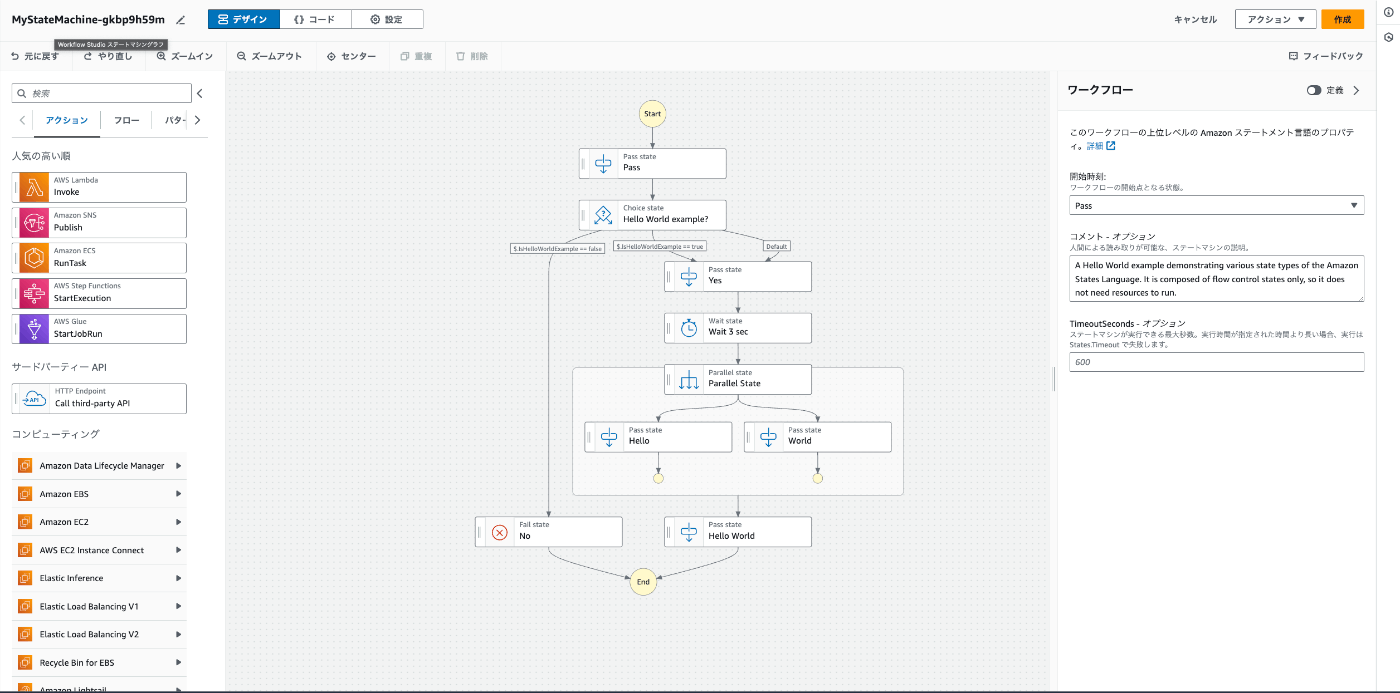Screen dimensions: 1400x693
Task: Select the フロー tab in states browser
Action: [x=127, y=120]
